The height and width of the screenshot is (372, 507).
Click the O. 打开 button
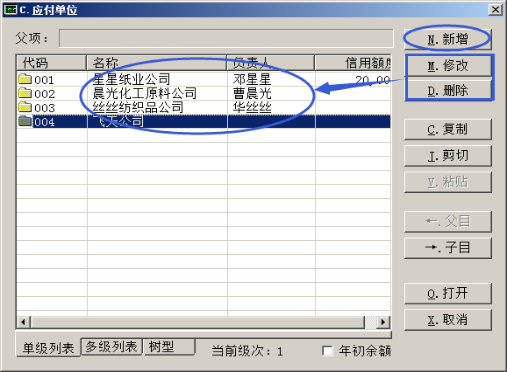coord(448,293)
